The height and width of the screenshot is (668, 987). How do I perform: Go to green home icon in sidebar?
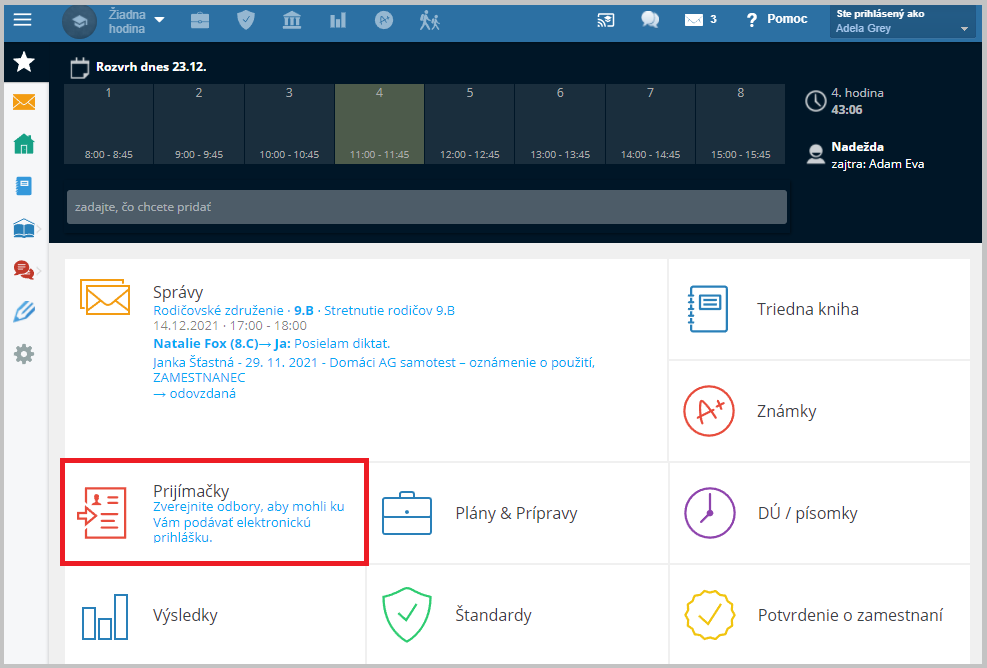(24, 144)
